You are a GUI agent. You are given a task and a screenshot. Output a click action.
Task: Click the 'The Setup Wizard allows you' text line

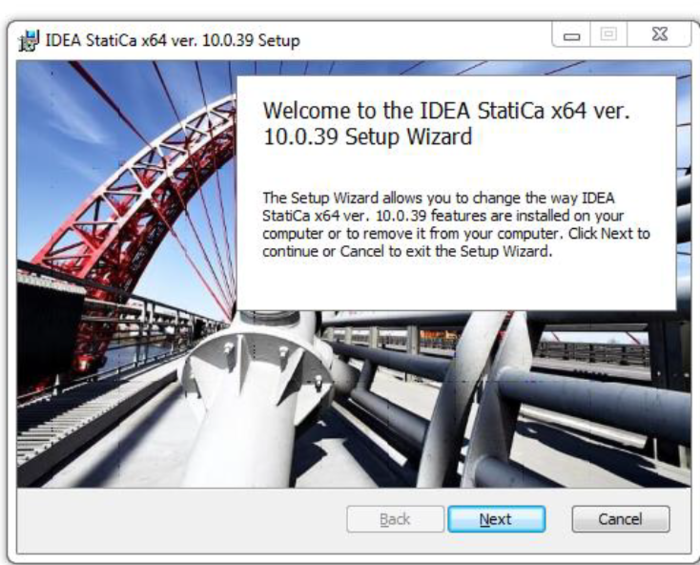438,198
